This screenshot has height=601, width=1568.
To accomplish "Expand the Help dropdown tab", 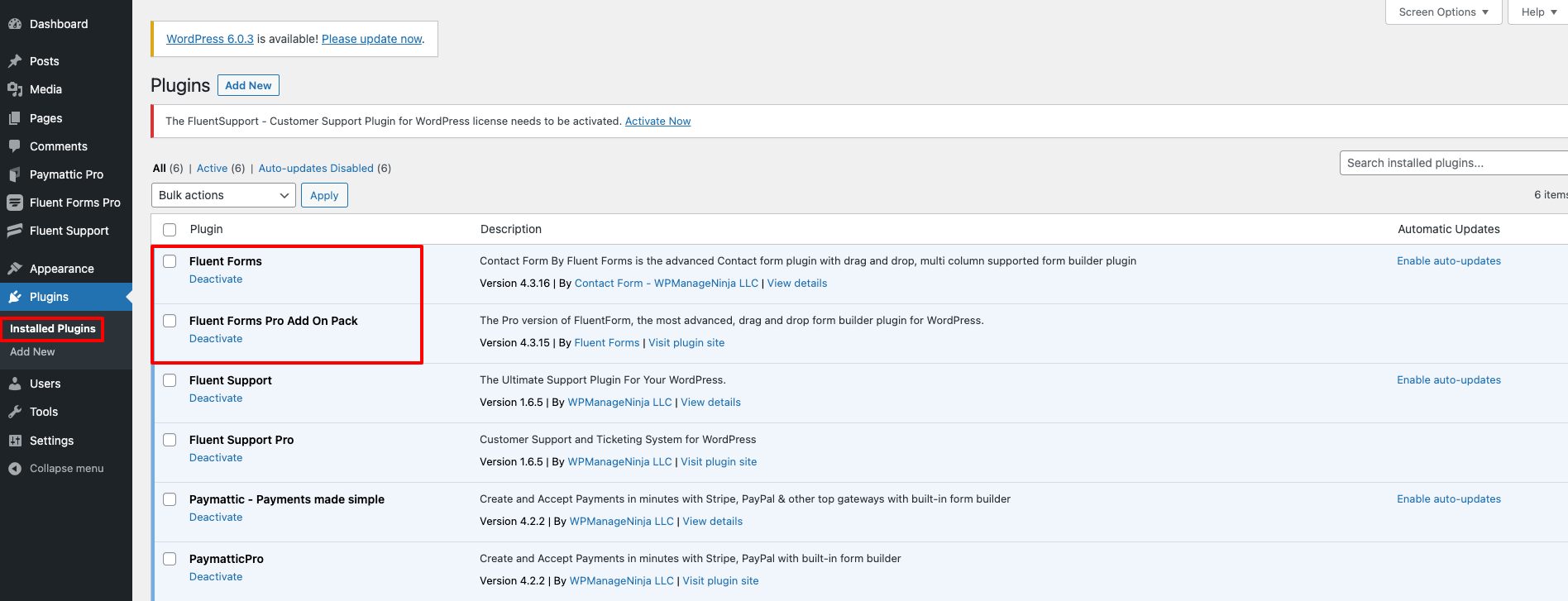I will coord(1537,12).
